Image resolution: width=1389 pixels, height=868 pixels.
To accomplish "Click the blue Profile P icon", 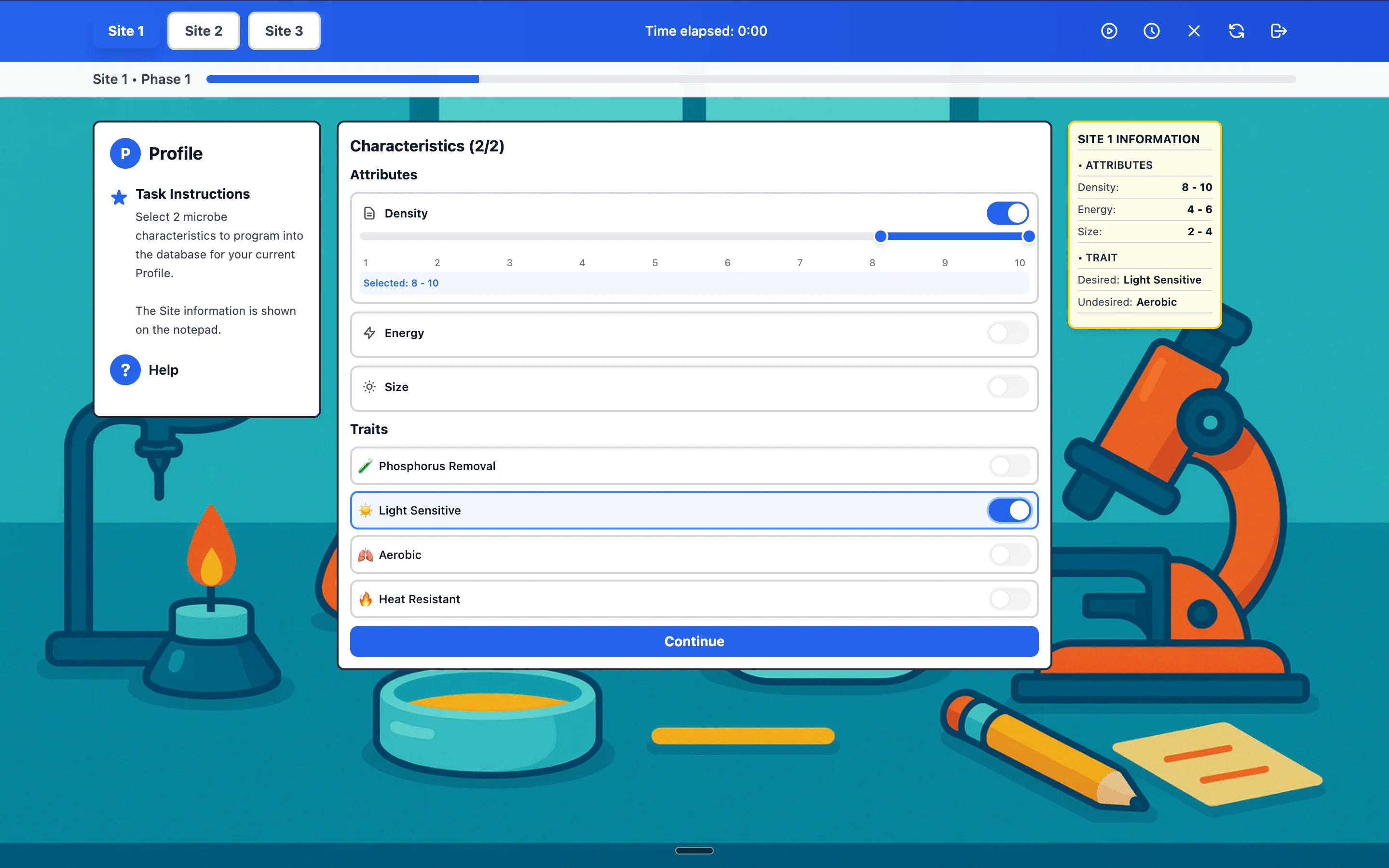I will pyautogui.click(x=125, y=153).
